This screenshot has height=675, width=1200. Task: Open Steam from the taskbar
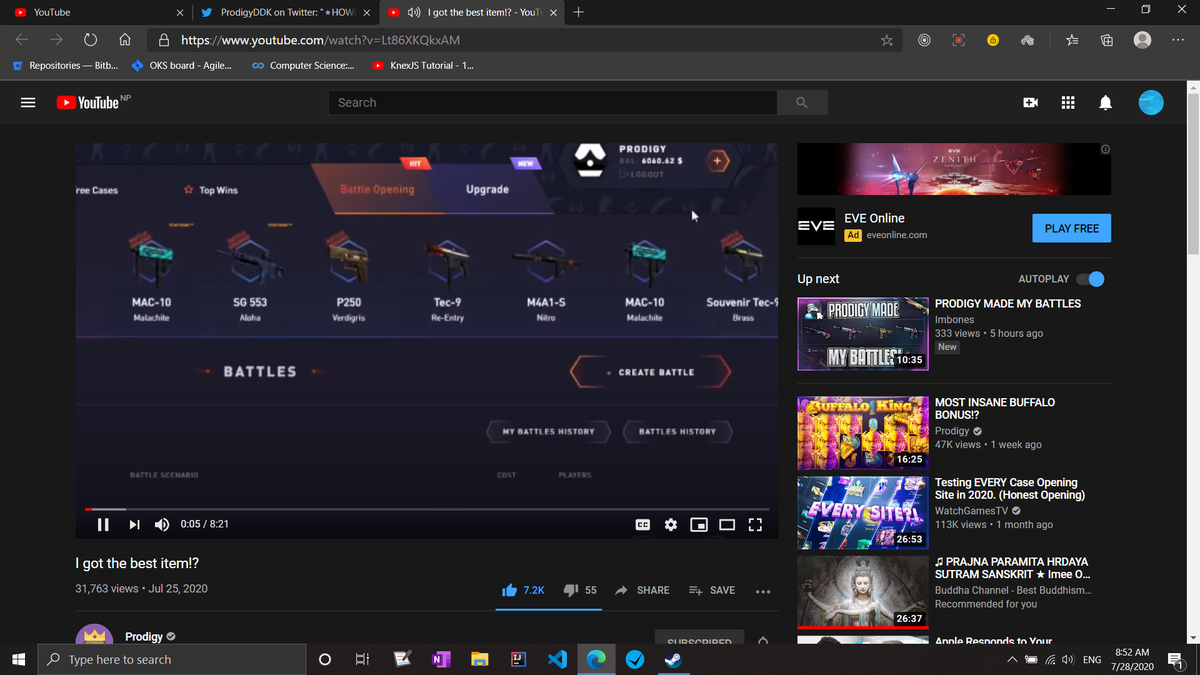[673, 660]
